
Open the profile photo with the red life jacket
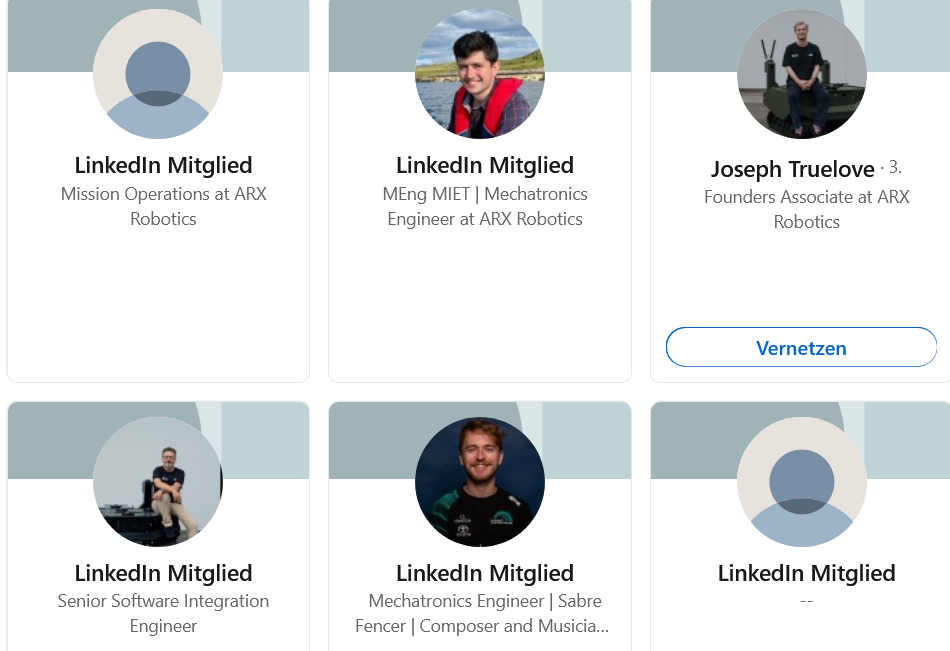[480, 74]
